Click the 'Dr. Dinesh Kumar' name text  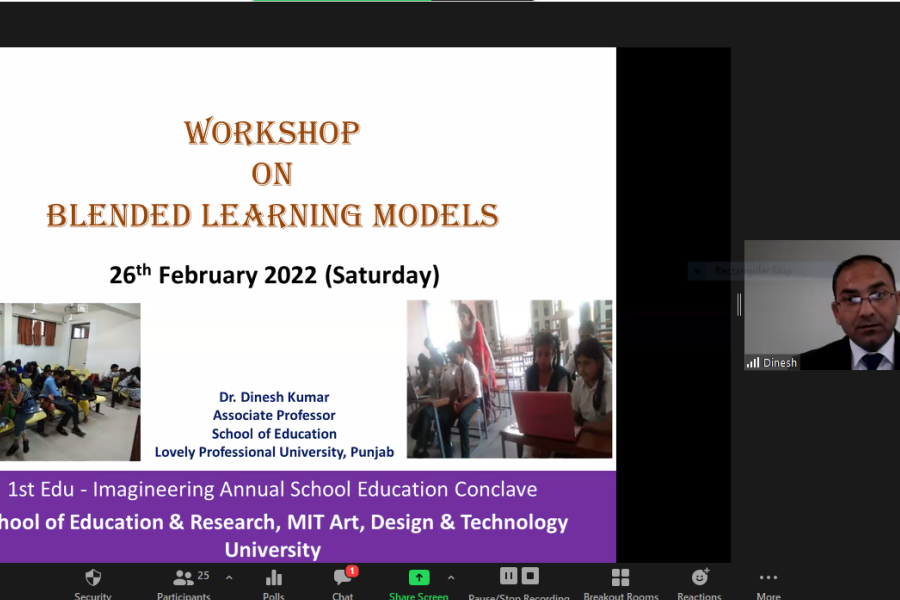274,397
